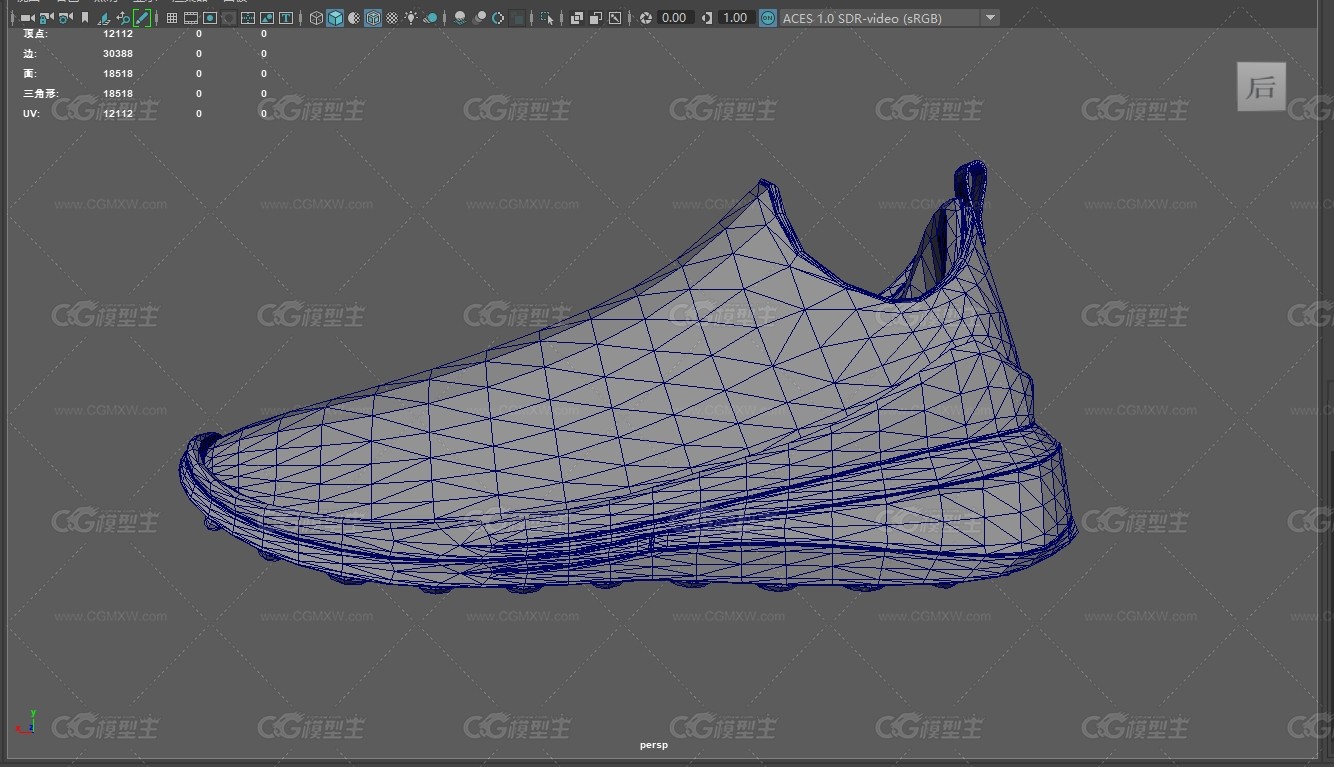1334x767 pixels.
Task: Click the Gamma 1.00 value field
Action: pos(736,18)
